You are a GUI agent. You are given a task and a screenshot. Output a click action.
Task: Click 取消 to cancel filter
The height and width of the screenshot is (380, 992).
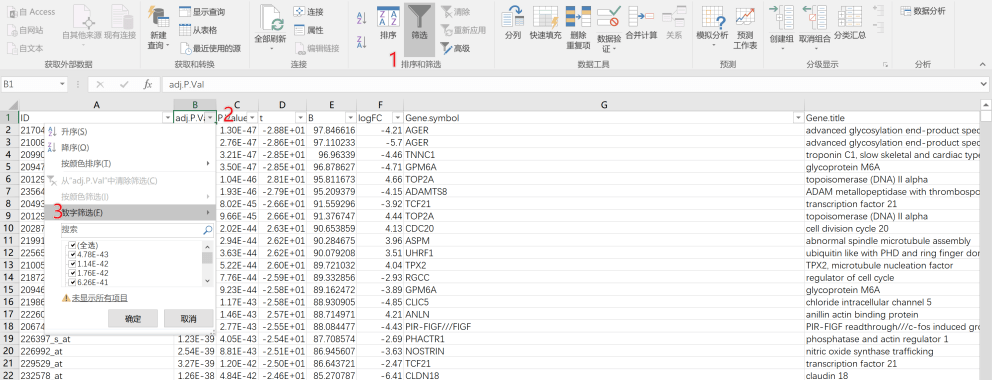tap(189, 318)
